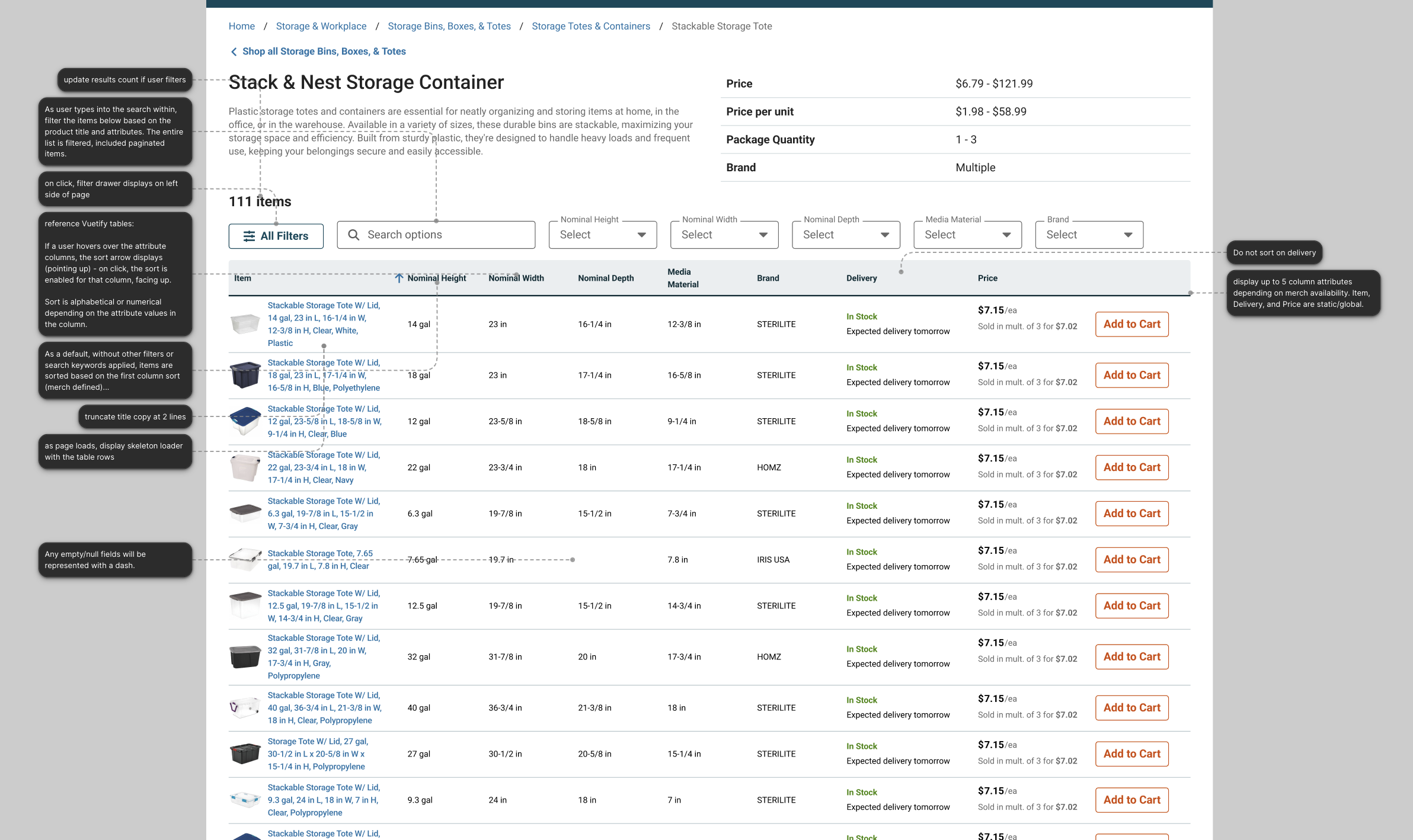Screen dimensions: 1413x840
Task: Click the 27 gal black tote thumbnail
Action: point(245,754)
